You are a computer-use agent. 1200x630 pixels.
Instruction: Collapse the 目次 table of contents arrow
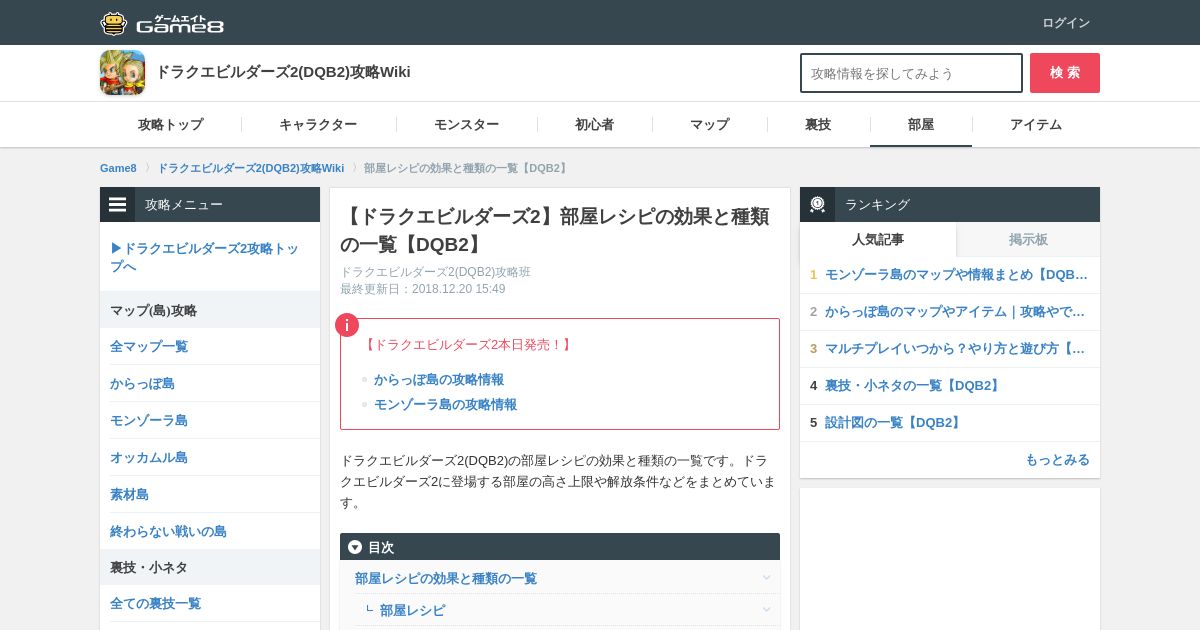355,547
